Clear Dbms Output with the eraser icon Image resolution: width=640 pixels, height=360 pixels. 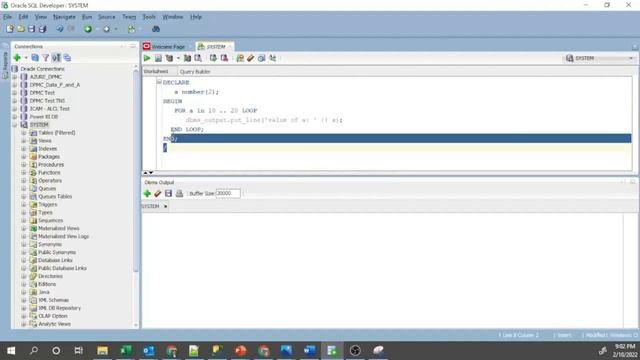158,193
